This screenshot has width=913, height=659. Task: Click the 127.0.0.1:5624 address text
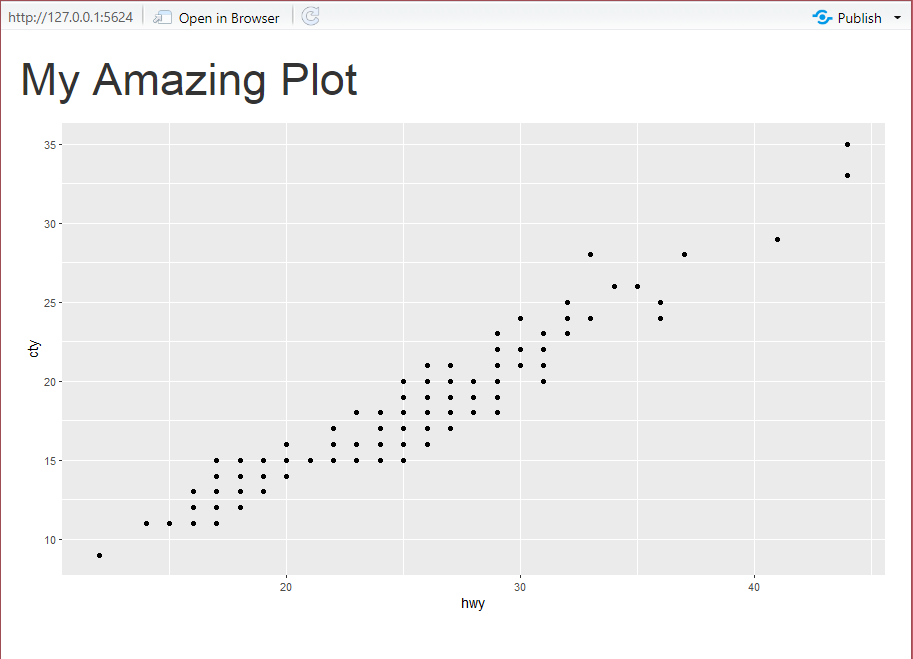(x=70, y=18)
